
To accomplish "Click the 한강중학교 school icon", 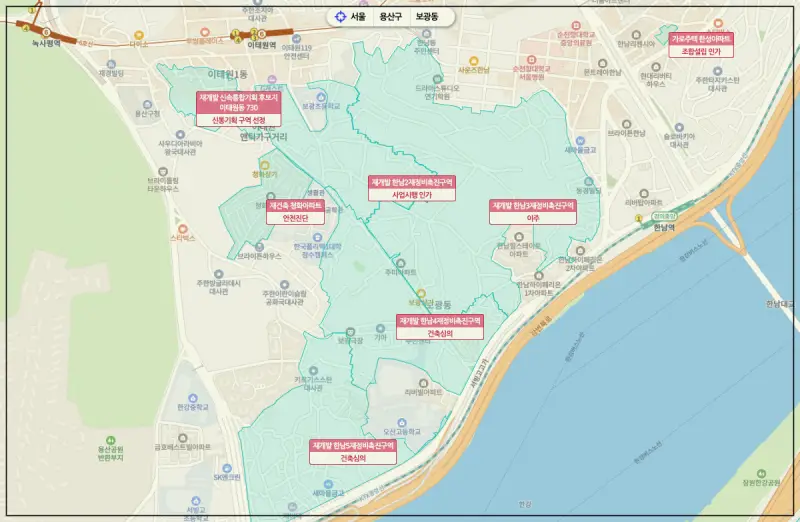I will click(193, 398).
